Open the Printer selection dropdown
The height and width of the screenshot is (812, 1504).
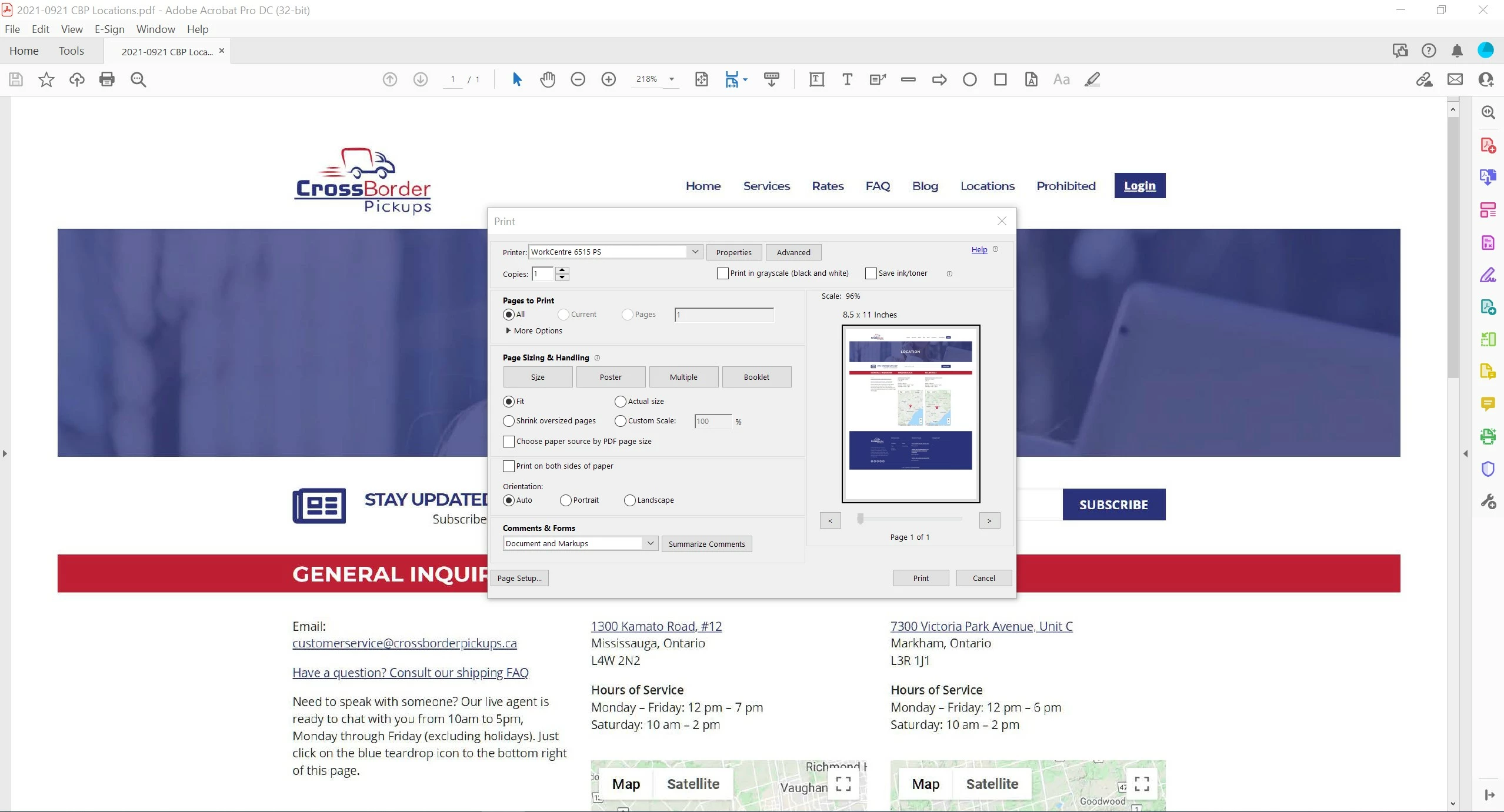point(695,252)
